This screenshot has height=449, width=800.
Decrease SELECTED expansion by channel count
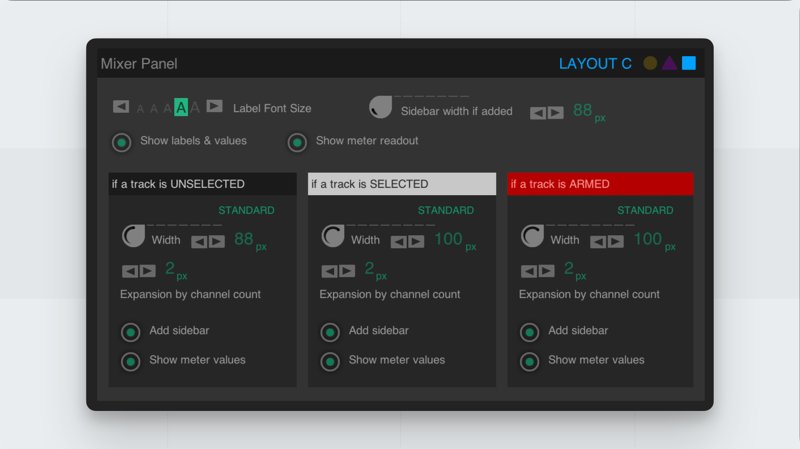coord(329,271)
